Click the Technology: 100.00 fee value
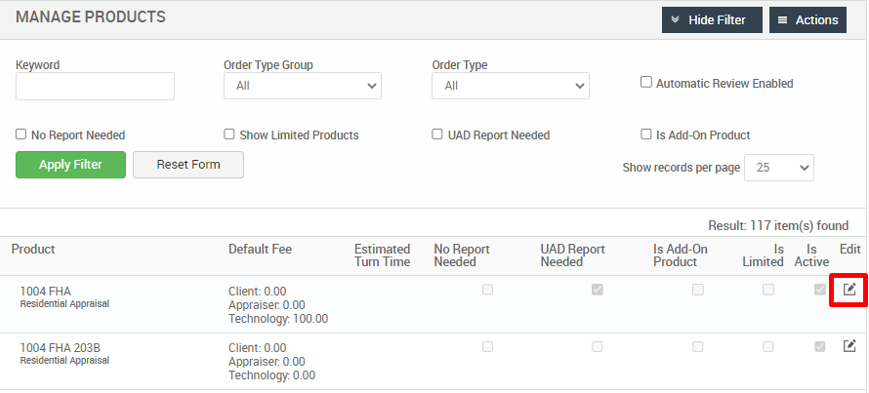Screen dimensions: 869x393 [278, 319]
